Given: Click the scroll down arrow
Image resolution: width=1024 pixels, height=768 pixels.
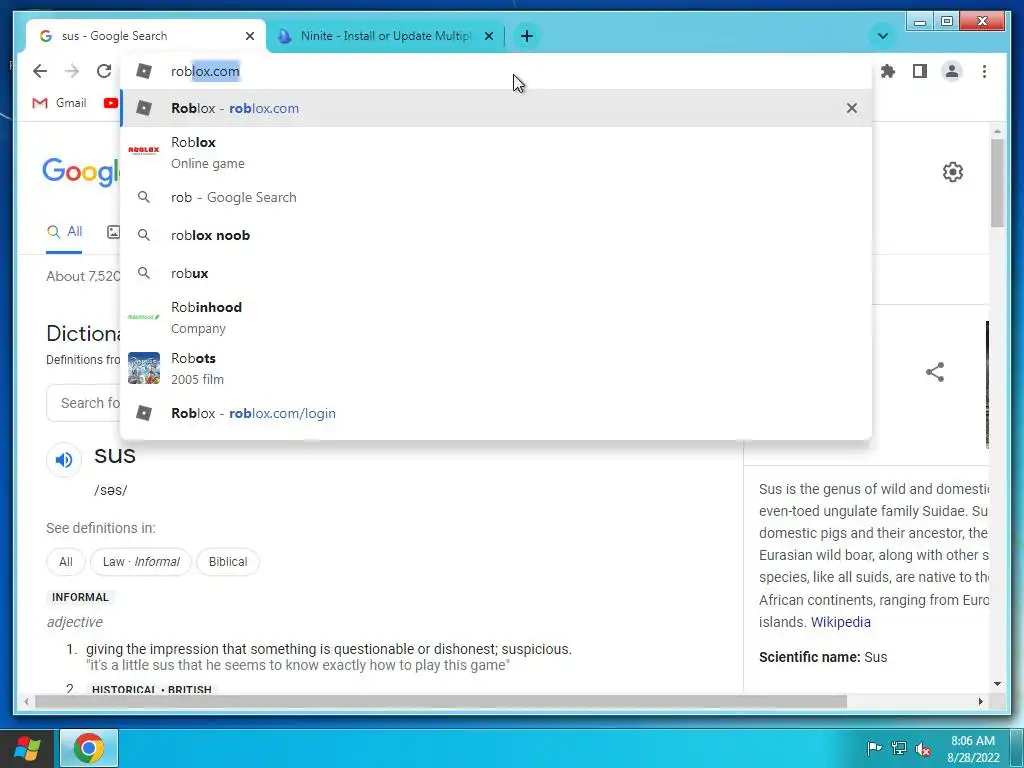Looking at the screenshot, I should click(997, 684).
